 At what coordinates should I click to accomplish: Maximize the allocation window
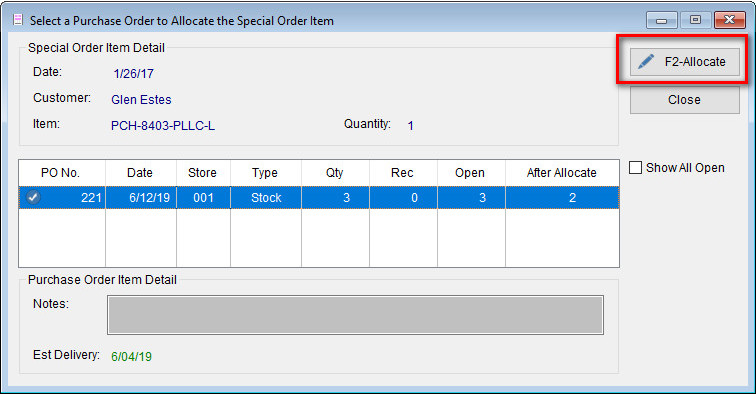695,20
